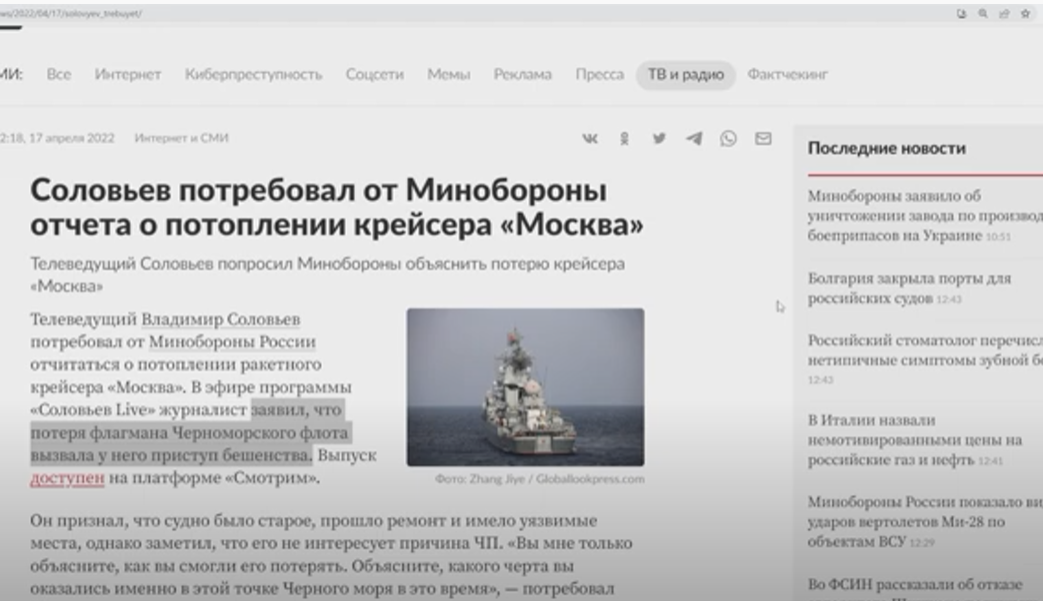Share article via Telegram icon

click(693, 139)
